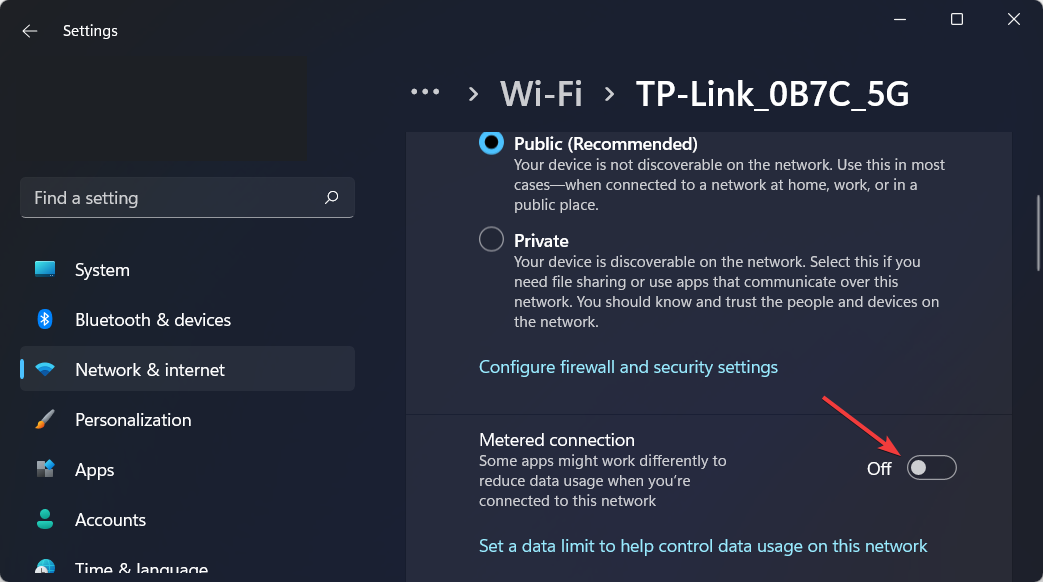Click the Accounts person icon
This screenshot has height=582, width=1043.
(45, 520)
